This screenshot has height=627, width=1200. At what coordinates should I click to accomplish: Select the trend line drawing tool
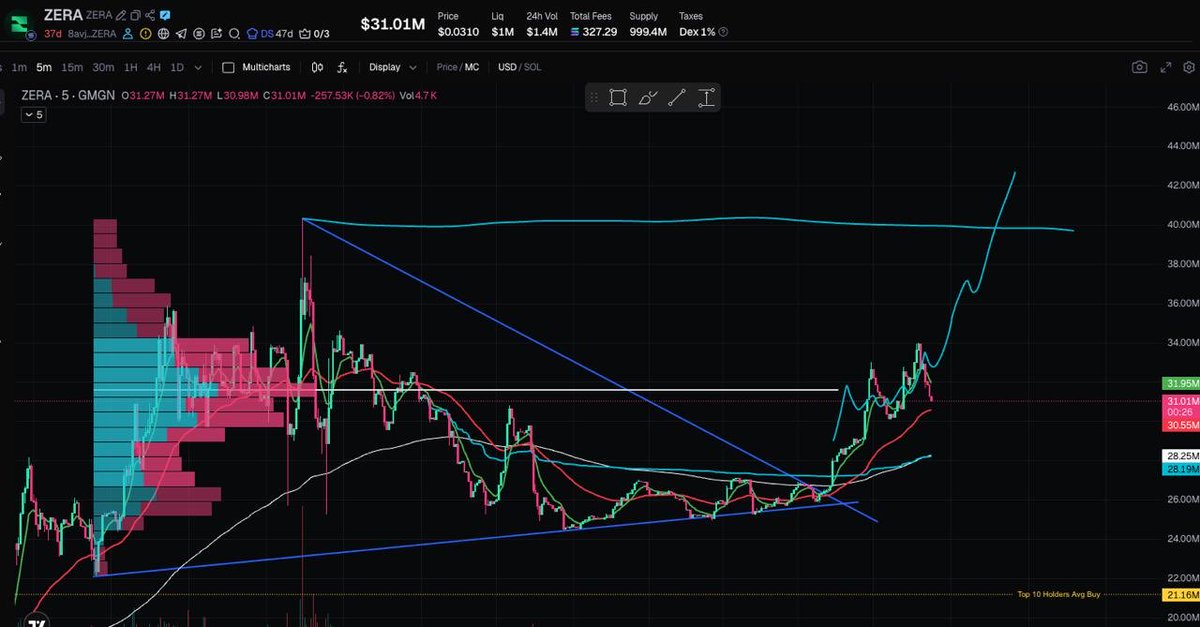(677, 97)
